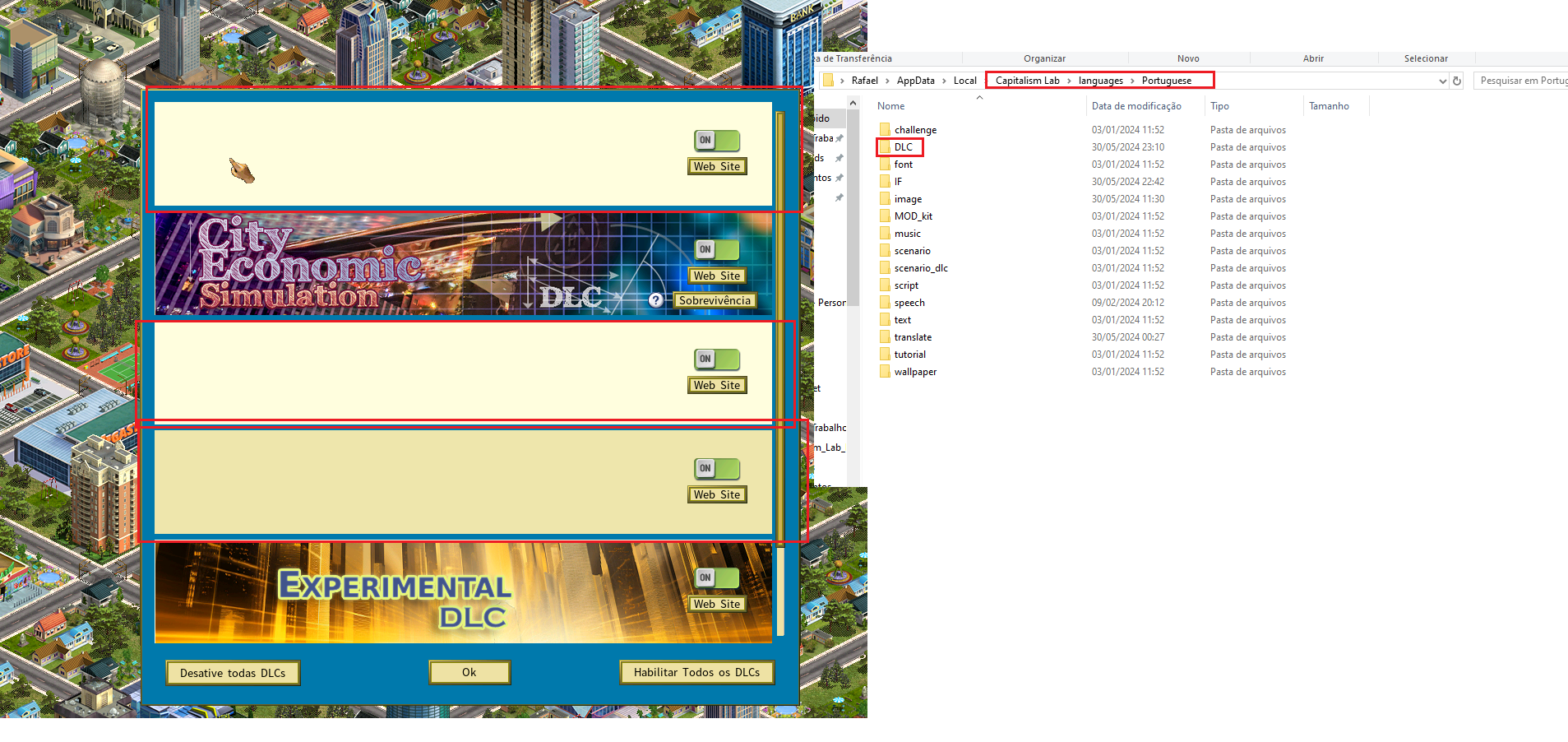The image size is (1568, 742).
Task: Toggle City Economic Simulation DLC switch
Action: pos(717,250)
